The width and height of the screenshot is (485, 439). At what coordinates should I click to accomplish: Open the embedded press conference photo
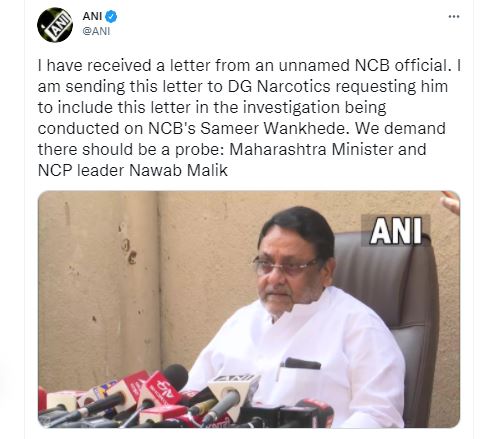click(x=249, y=309)
